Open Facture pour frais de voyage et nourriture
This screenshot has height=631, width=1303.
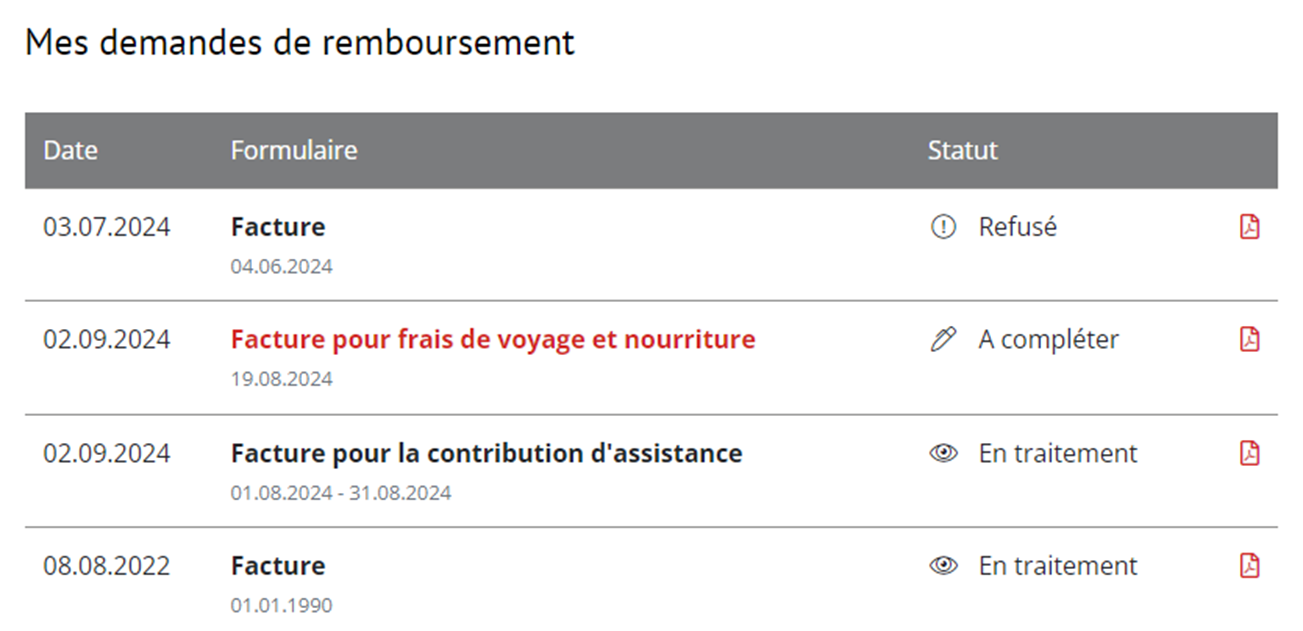click(493, 340)
